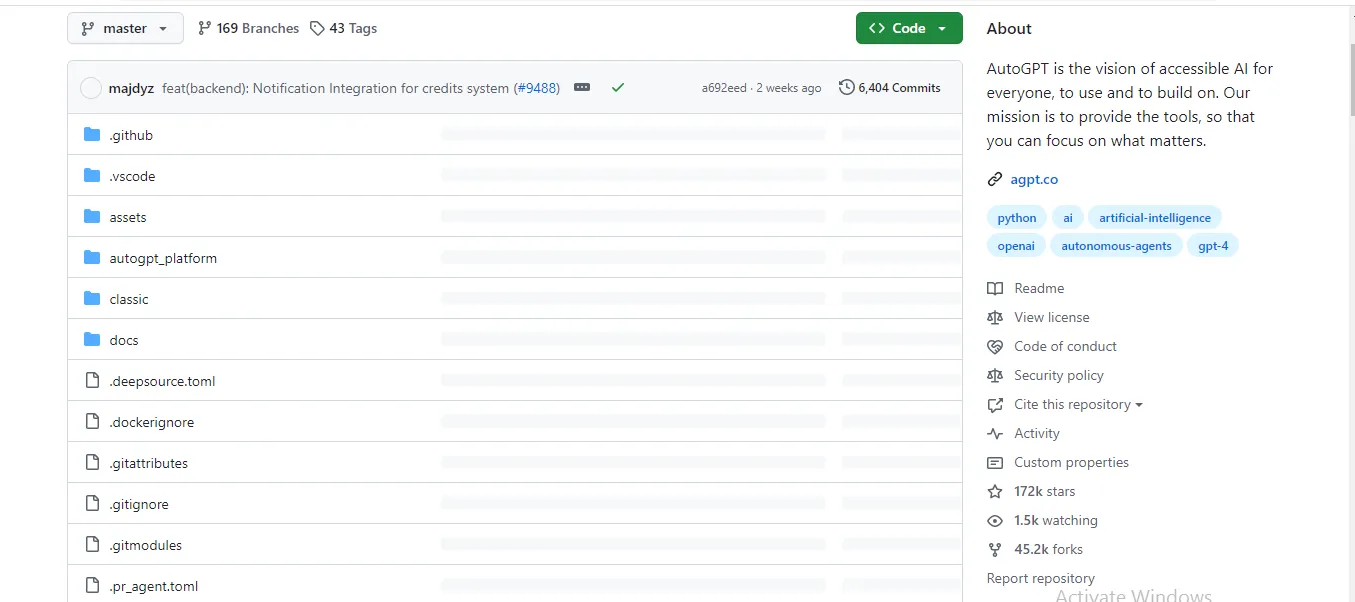Screen dimensions: 1355x602
Task: Expand Cite this repository dropdown
Action: (1078, 404)
